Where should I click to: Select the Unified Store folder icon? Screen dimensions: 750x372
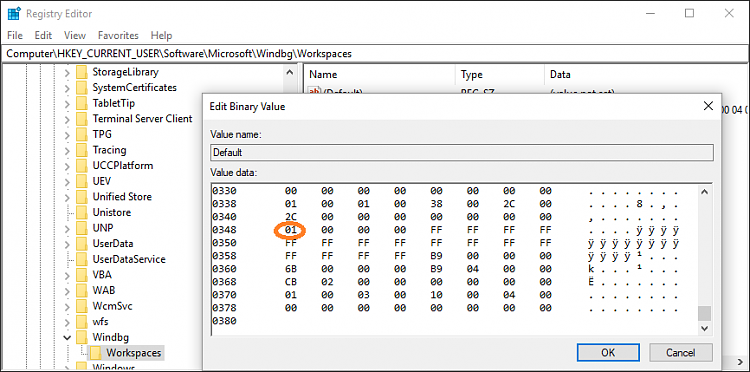(83, 197)
